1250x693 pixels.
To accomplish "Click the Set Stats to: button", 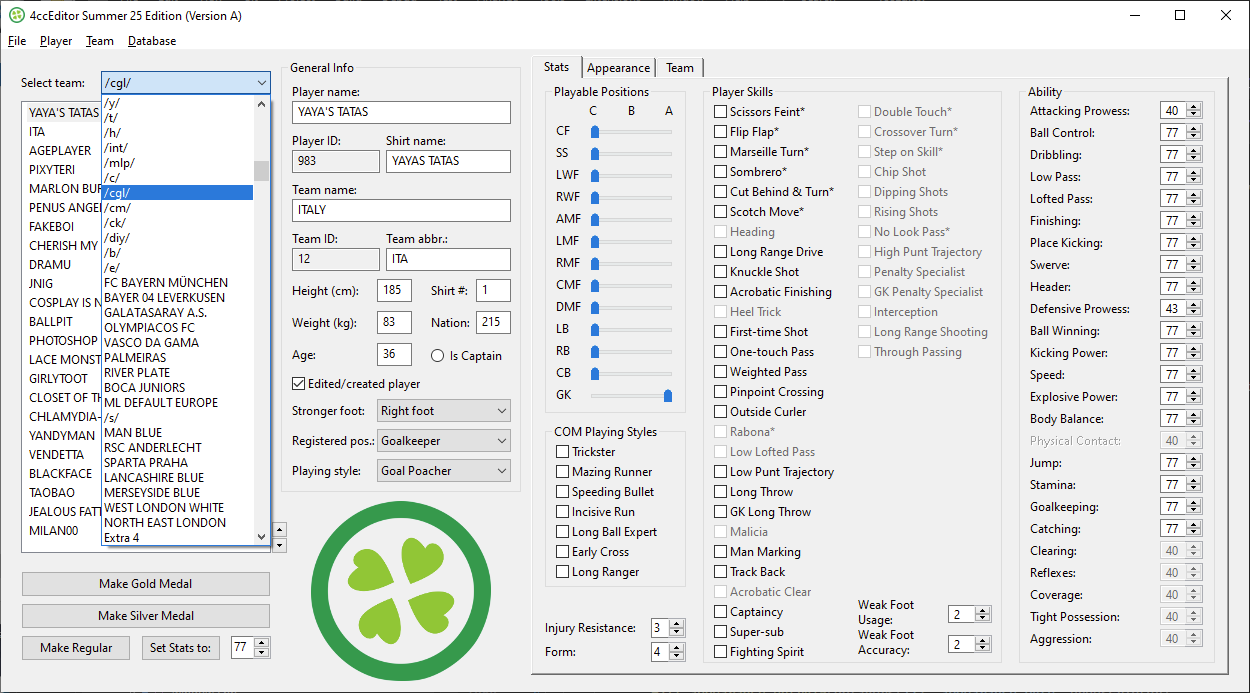I will tap(181, 648).
